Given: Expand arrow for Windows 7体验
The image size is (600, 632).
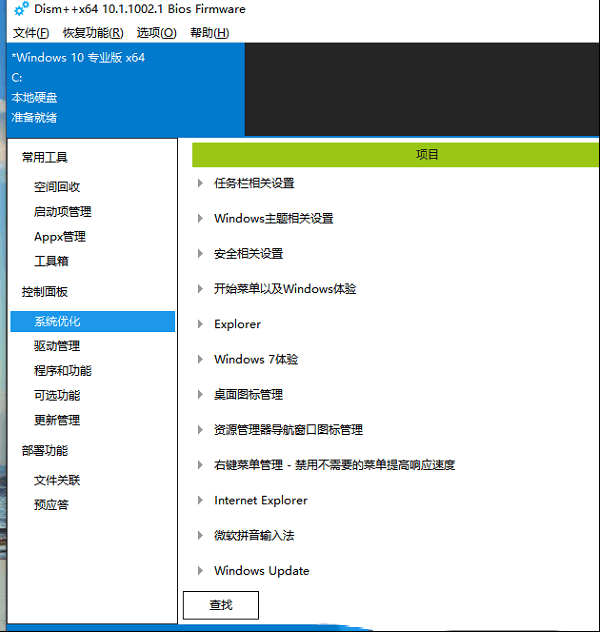Looking at the screenshot, I should pyautogui.click(x=200, y=360).
